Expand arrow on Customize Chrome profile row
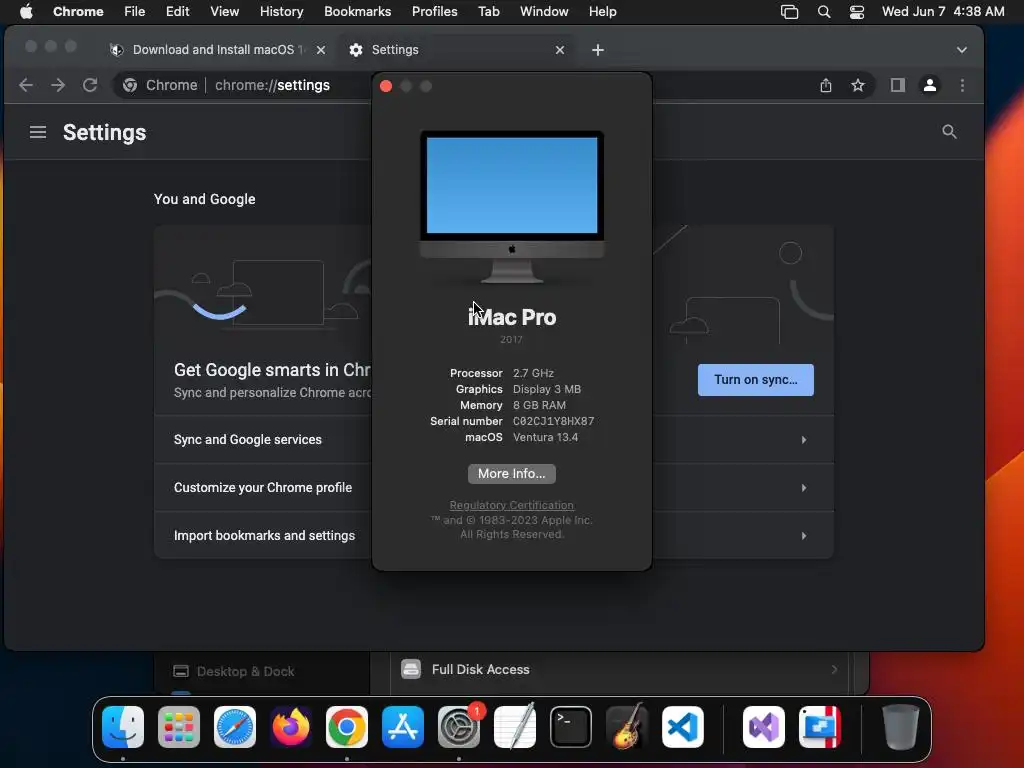This screenshot has width=1024, height=768. tap(804, 488)
